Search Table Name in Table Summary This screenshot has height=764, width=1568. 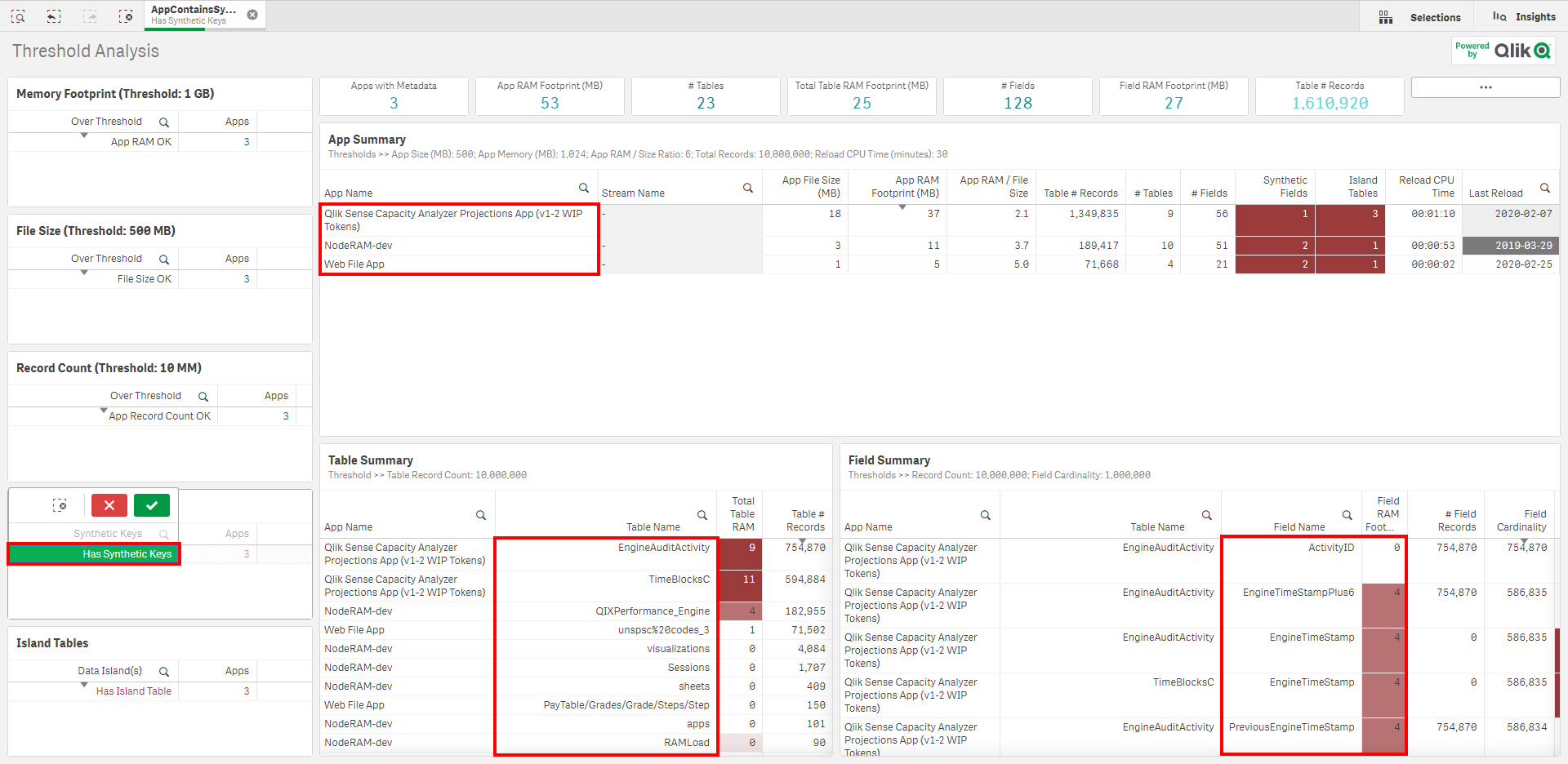coord(702,515)
